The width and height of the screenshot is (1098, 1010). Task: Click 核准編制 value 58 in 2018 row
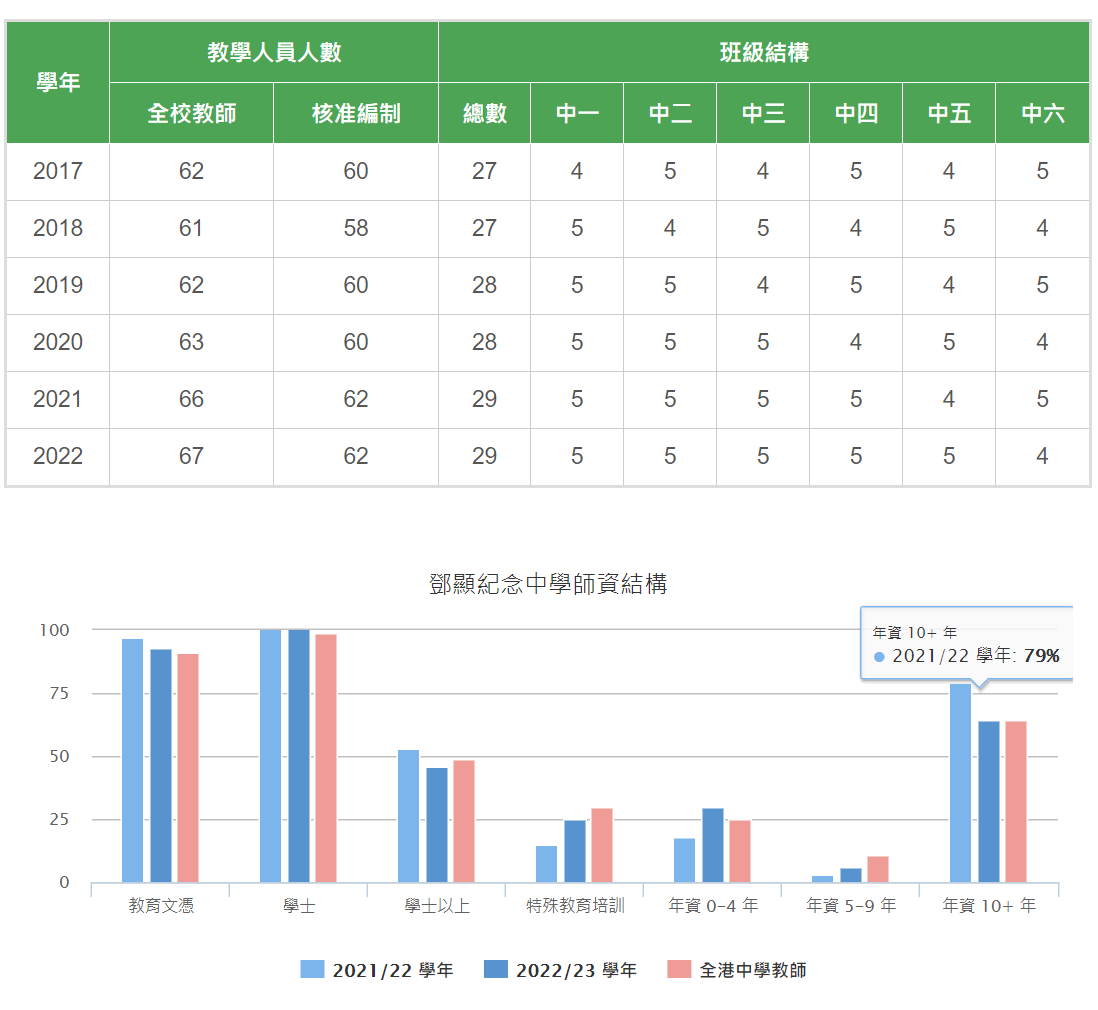(x=356, y=228)
